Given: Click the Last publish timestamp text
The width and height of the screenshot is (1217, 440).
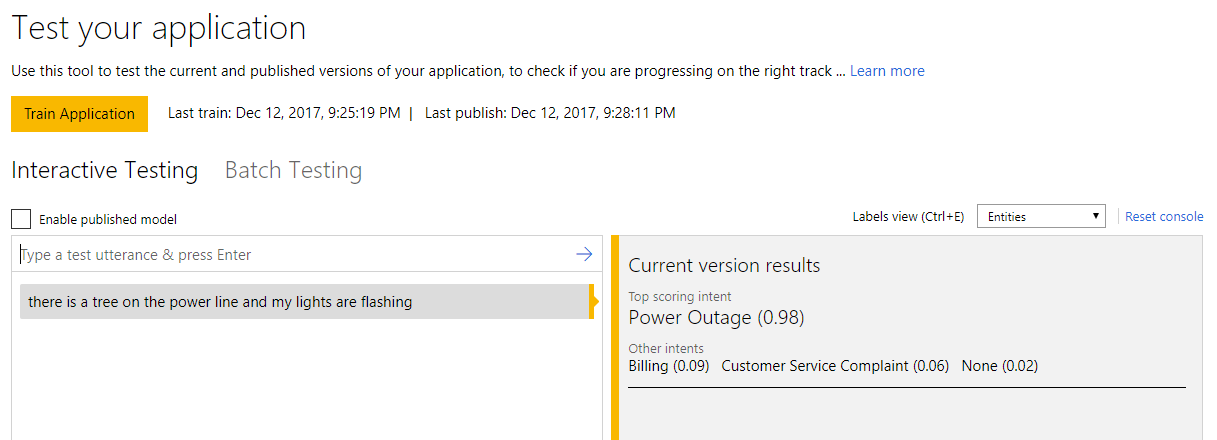Looking at the screenshot, I should pos(550,113).
